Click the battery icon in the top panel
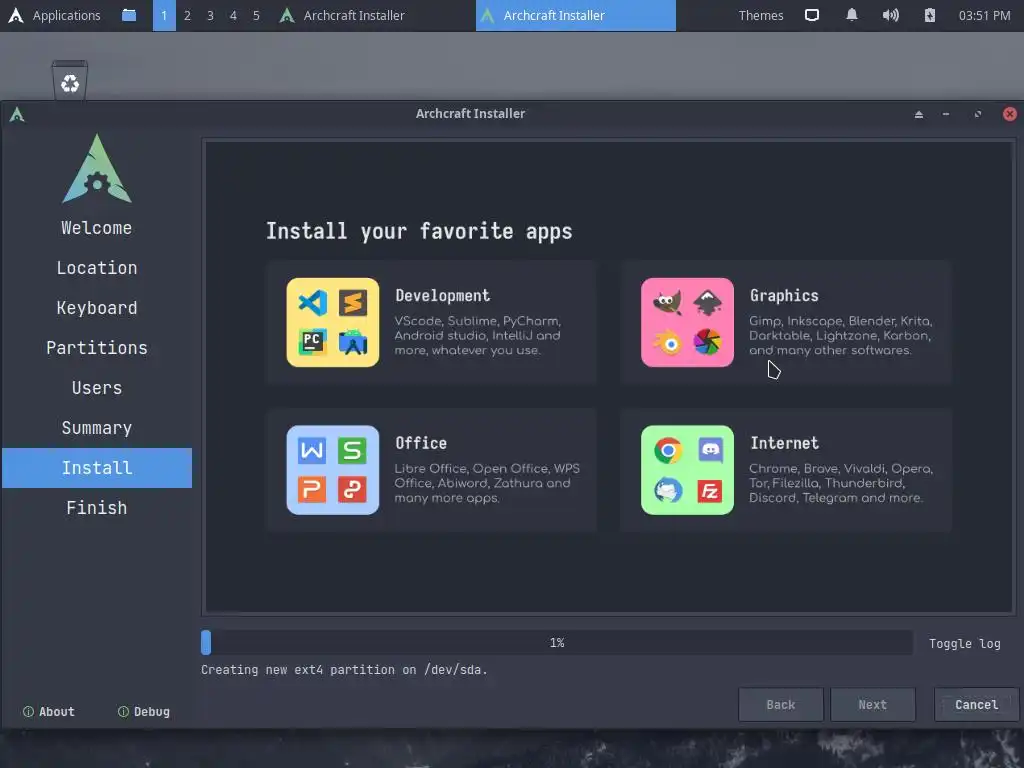1024x768 pixels. tap(929, 15)
